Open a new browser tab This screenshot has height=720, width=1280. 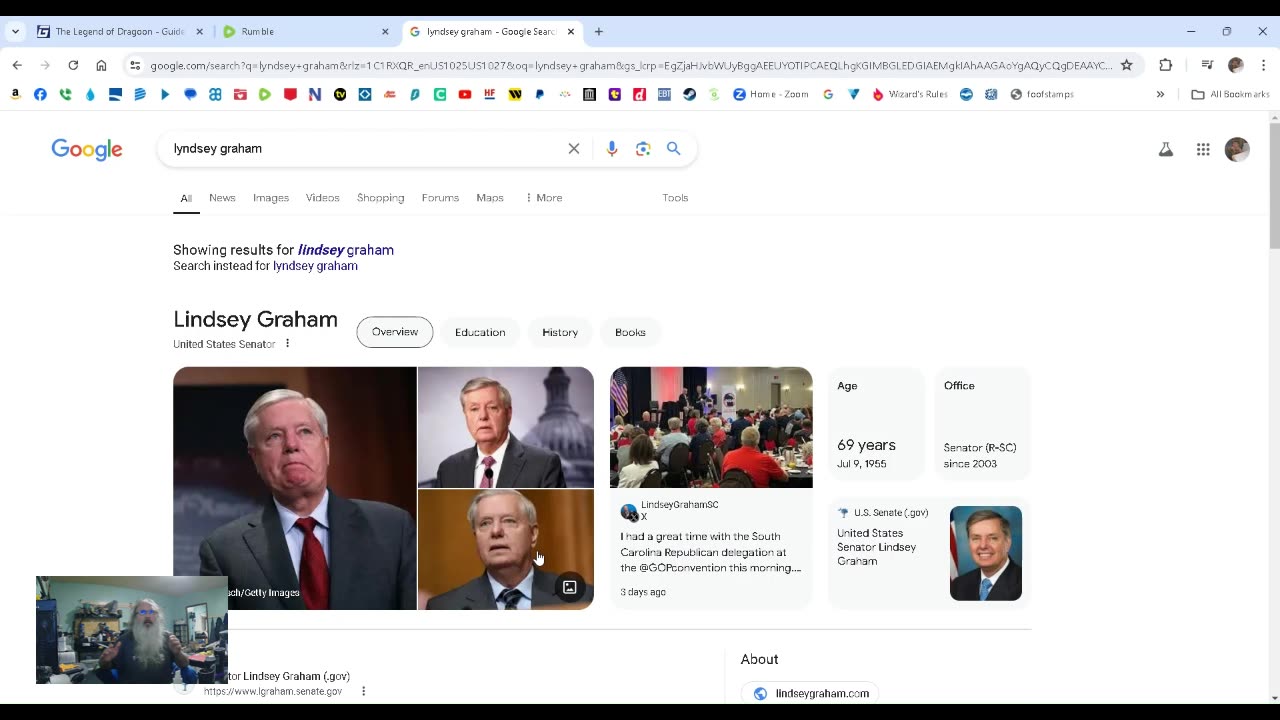[599, 32]
